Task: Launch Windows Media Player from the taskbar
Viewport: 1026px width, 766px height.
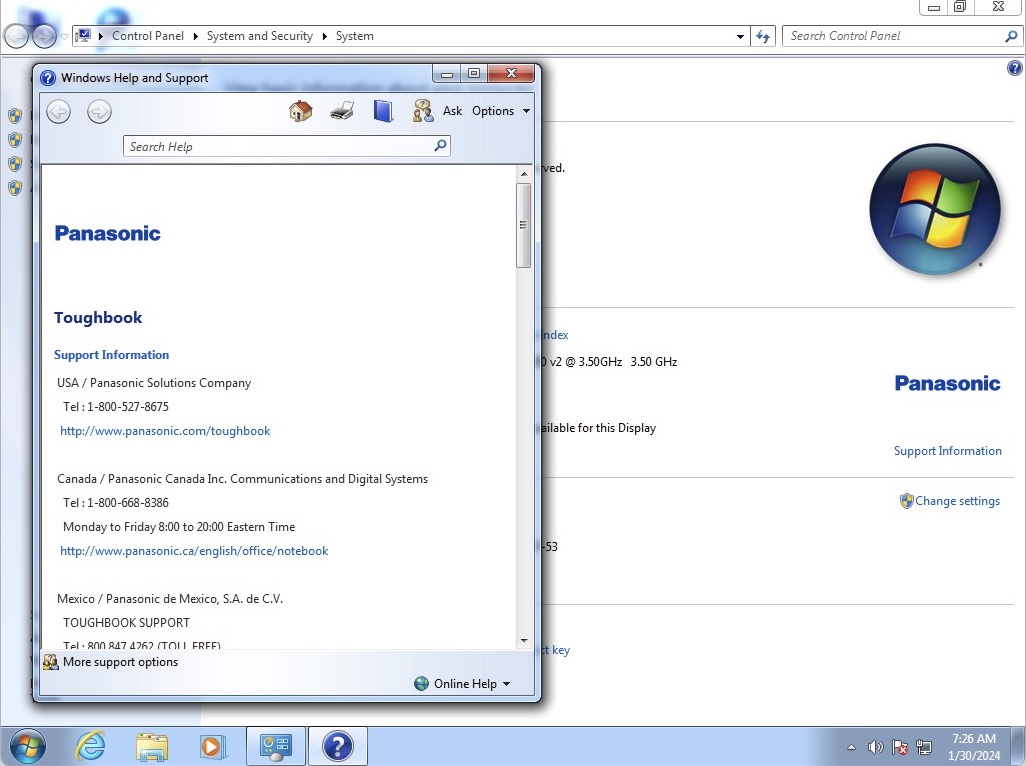Action: tap(213, 746)
